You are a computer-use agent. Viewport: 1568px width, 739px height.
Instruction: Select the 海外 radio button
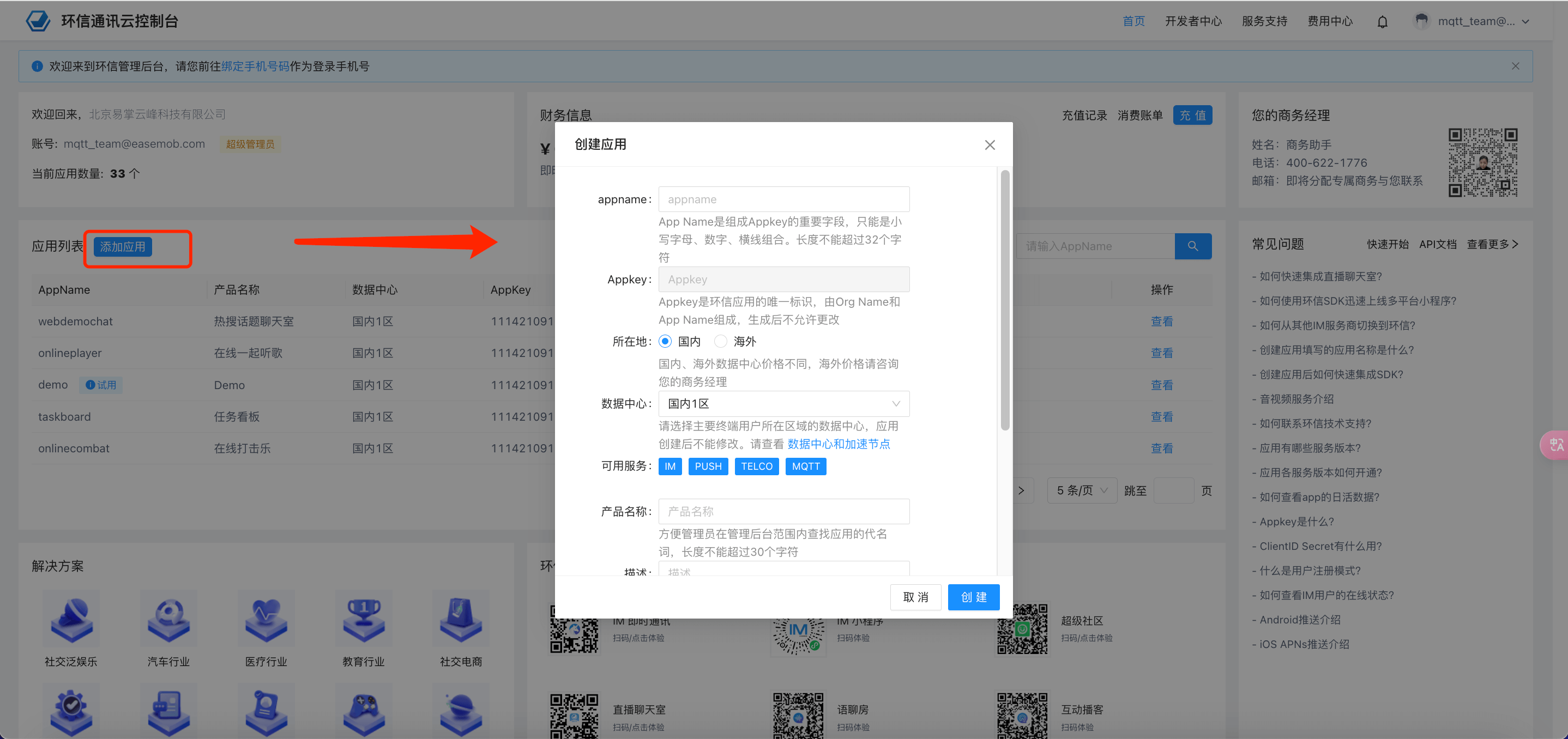coord(721,341)
